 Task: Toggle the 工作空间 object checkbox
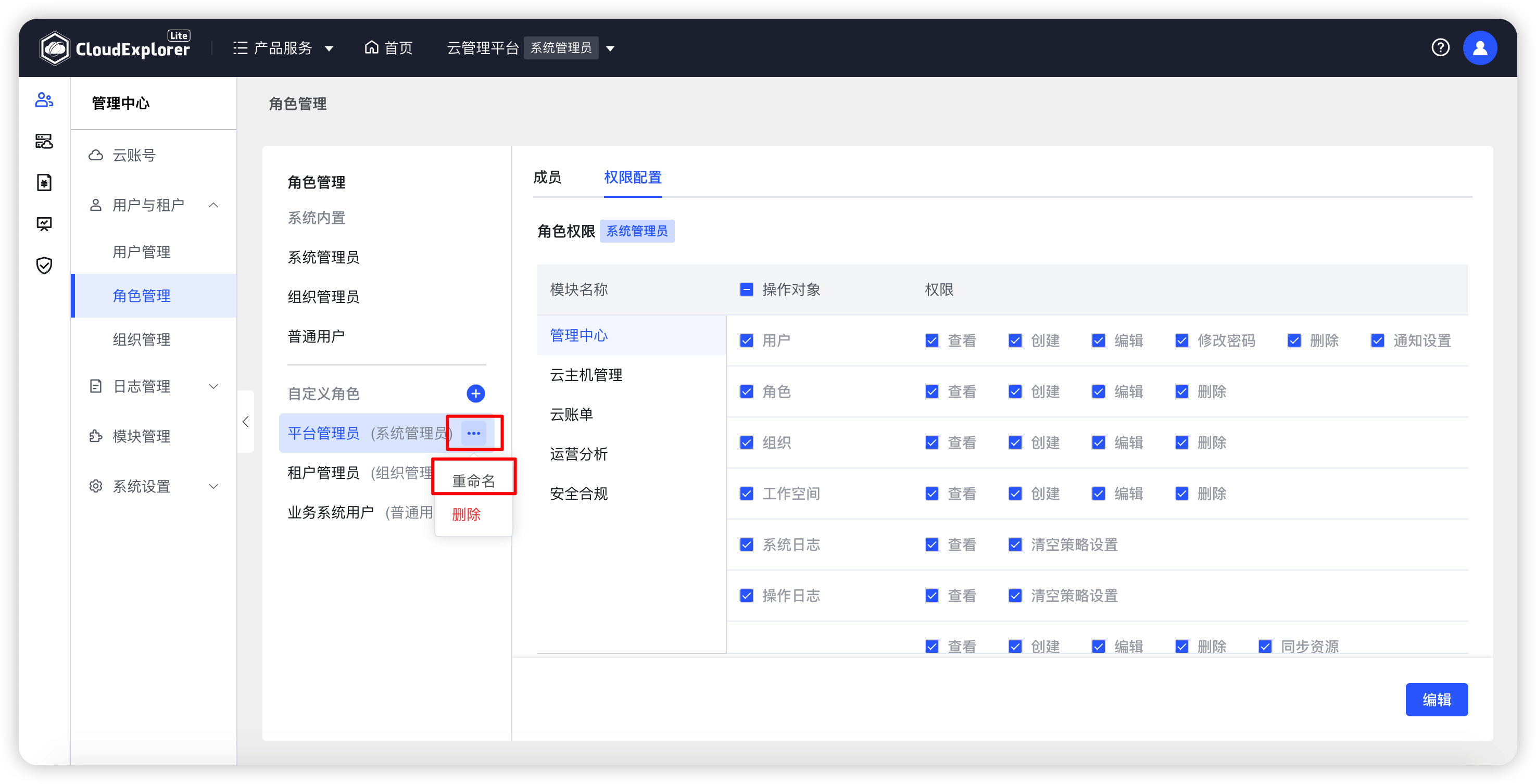click(746, 494)
